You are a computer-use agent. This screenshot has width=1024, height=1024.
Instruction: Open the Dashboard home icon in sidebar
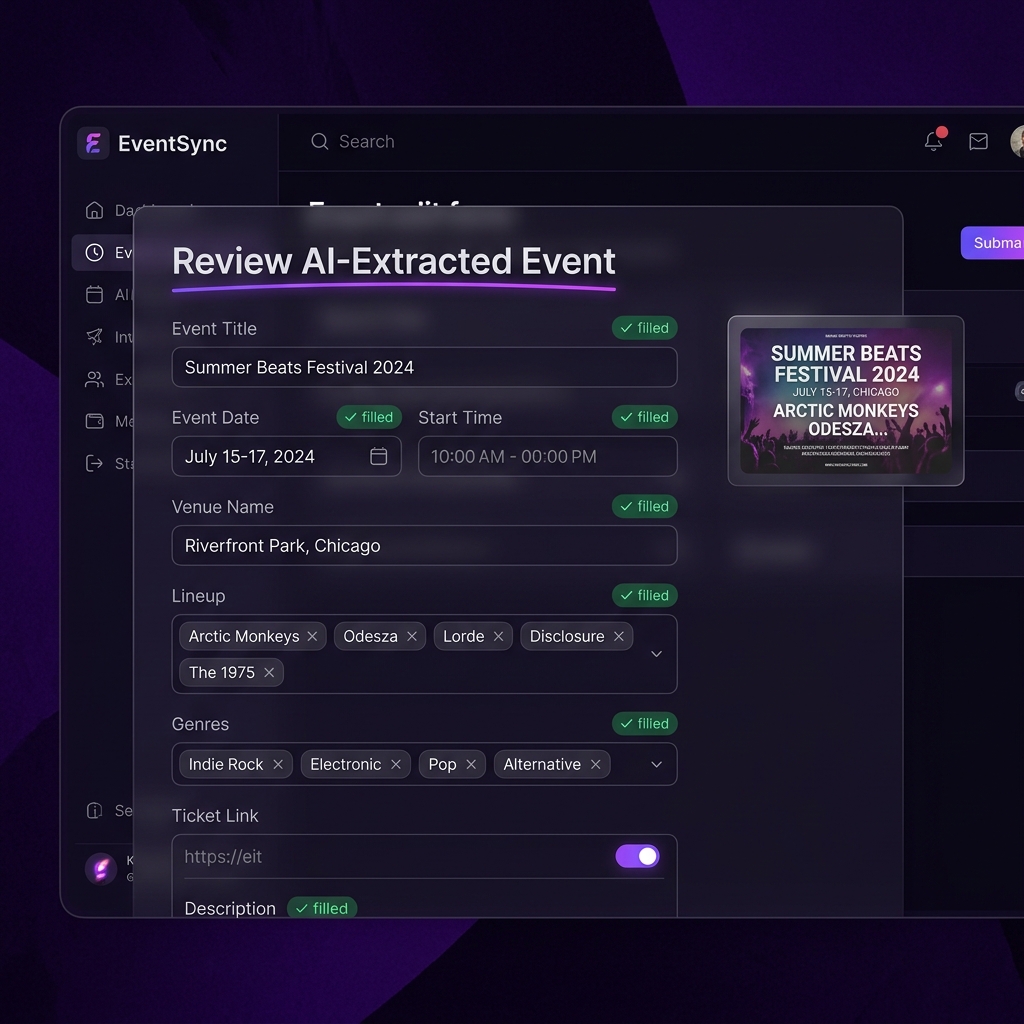[95, 210]
